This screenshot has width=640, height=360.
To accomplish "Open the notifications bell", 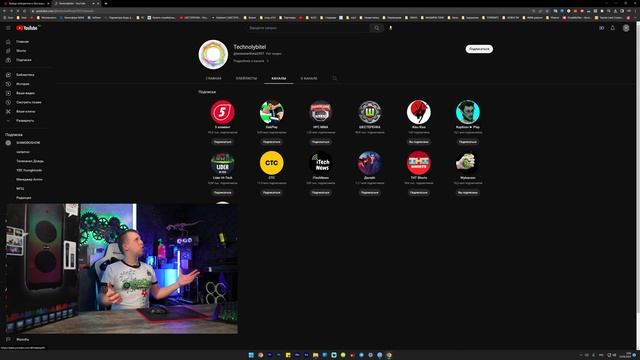I will pyautogui.click(x=613, y=28).
